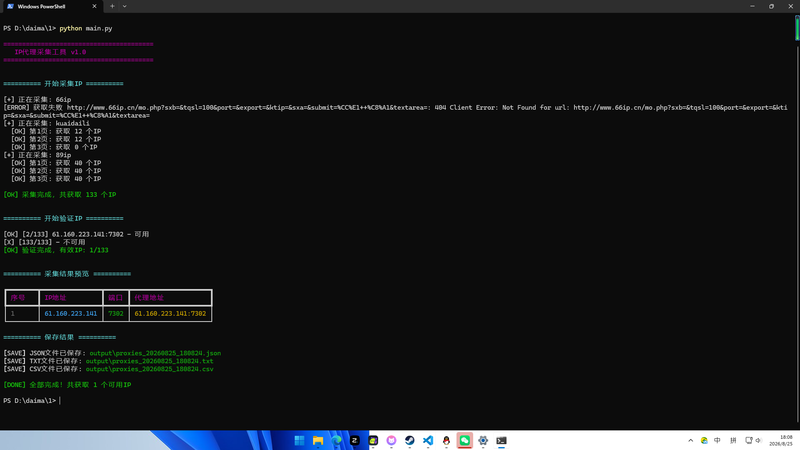The height and width of the screenshot is (450, 800).
Task: Launch Steam from the taskbar
Action: [410, 440]
